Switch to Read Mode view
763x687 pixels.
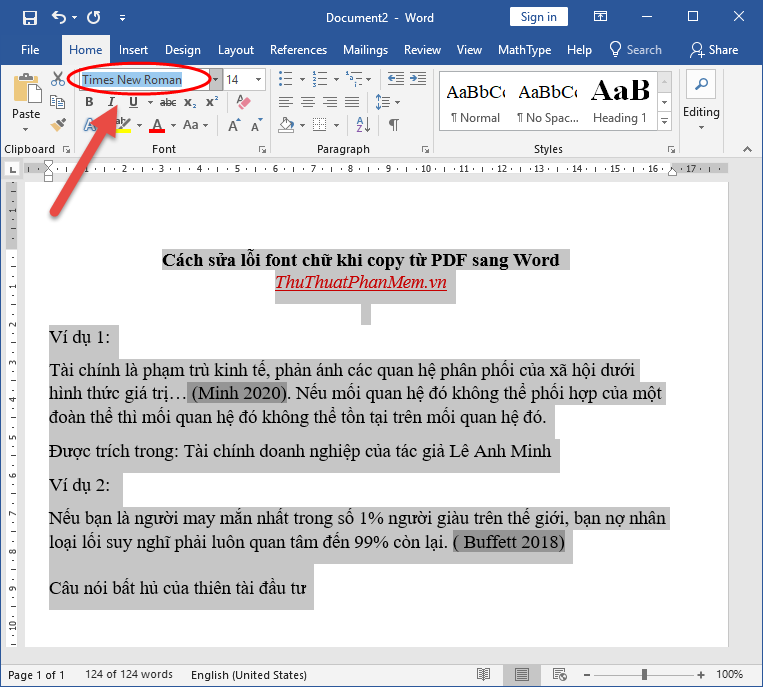(x=483, y=674)
